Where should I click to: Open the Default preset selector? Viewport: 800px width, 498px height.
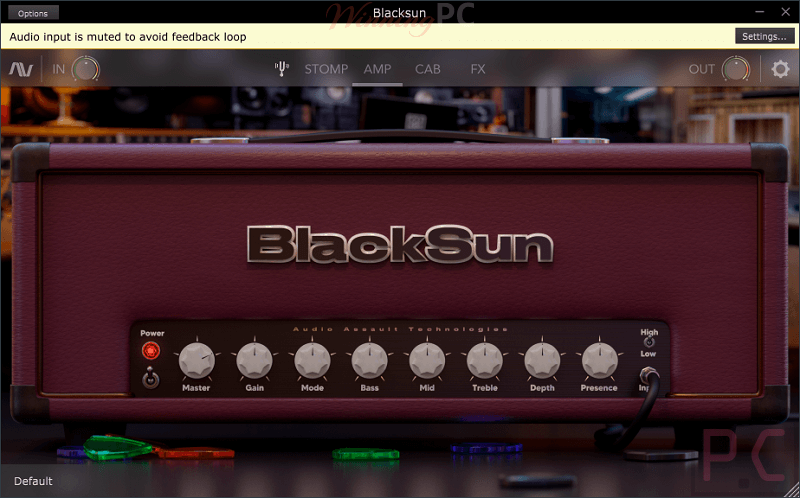[x=33, y=481]
